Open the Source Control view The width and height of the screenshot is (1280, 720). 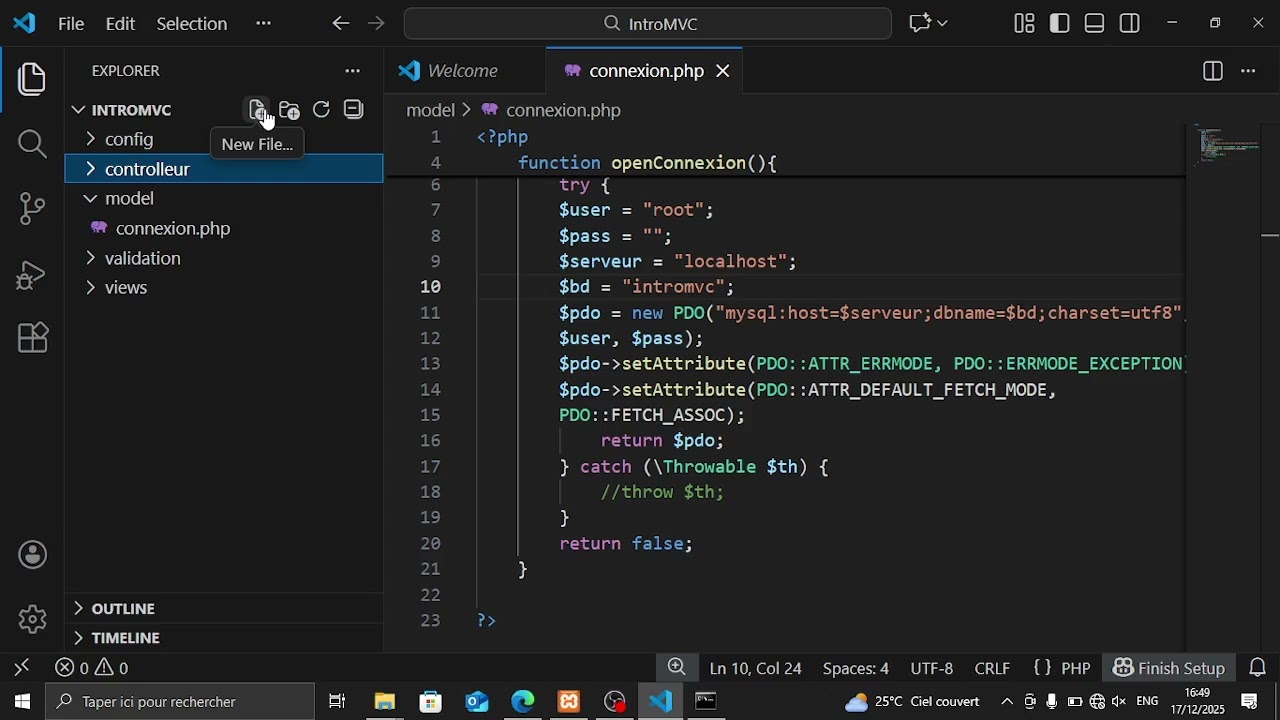pos(32,208)
